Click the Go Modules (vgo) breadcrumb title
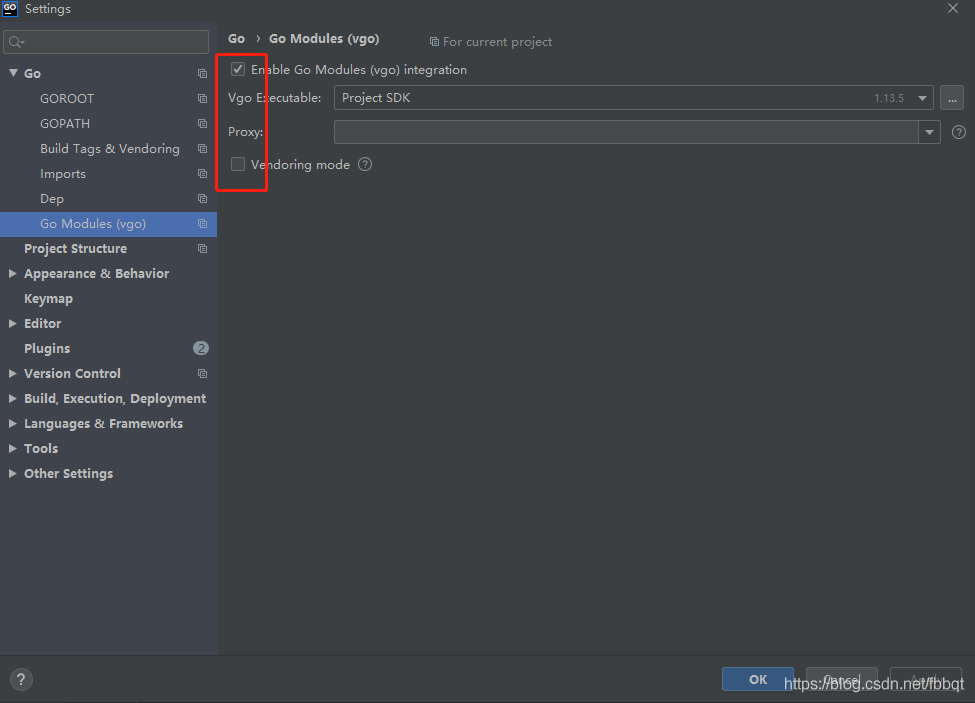The width and height of the screenshot is (975, 703). tap(324, 39)
